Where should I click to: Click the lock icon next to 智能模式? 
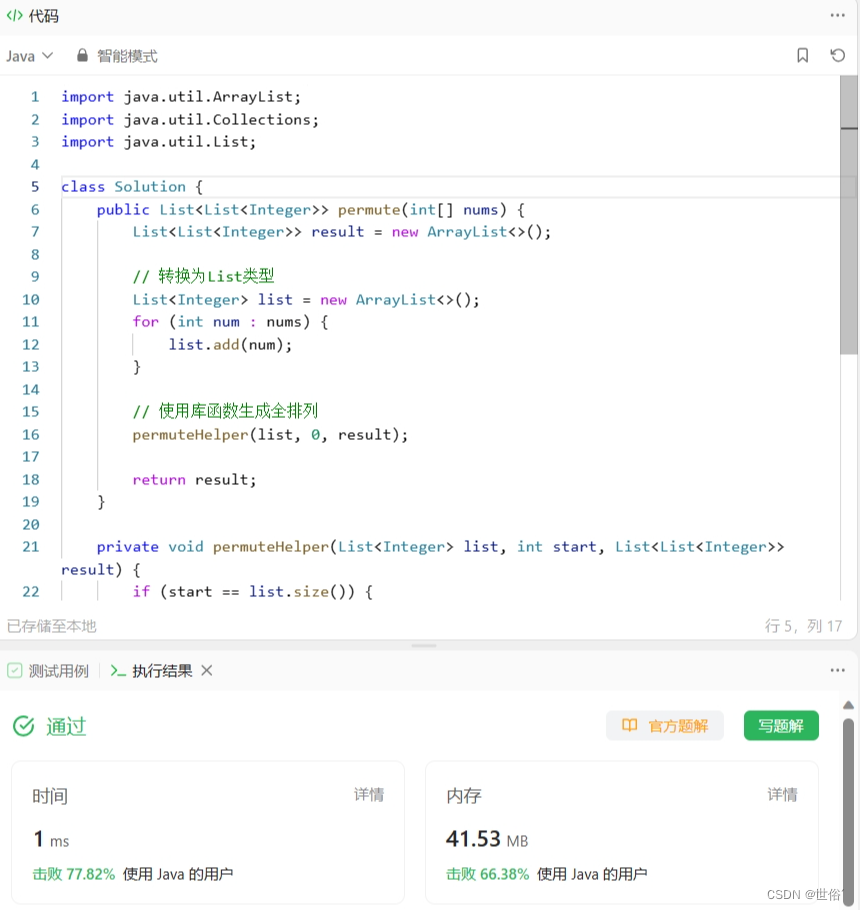(82, 56)
